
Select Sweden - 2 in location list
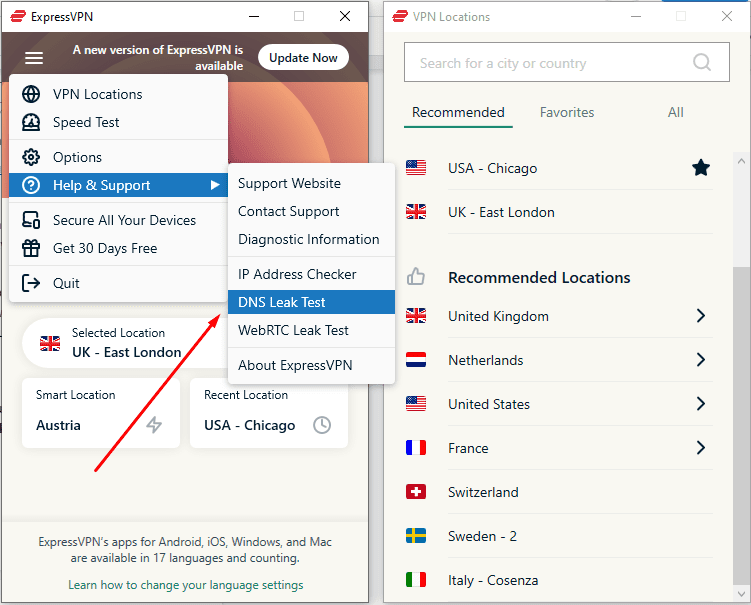[x=558, y=536]
